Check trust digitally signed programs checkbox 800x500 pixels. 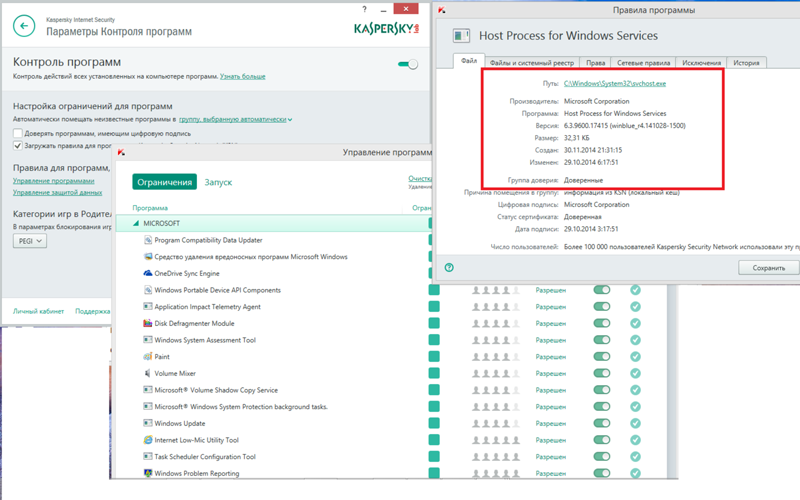point(18,133)
